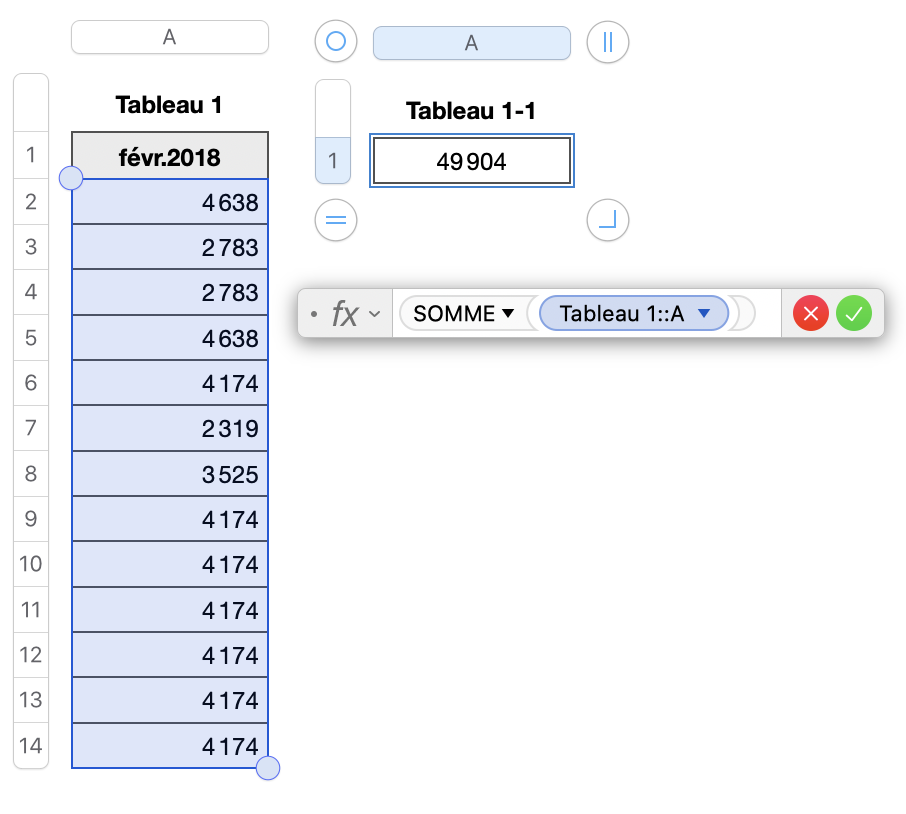906x814 pixels.
Task: Expand the chevron next to fx
Action: (375, 314)
